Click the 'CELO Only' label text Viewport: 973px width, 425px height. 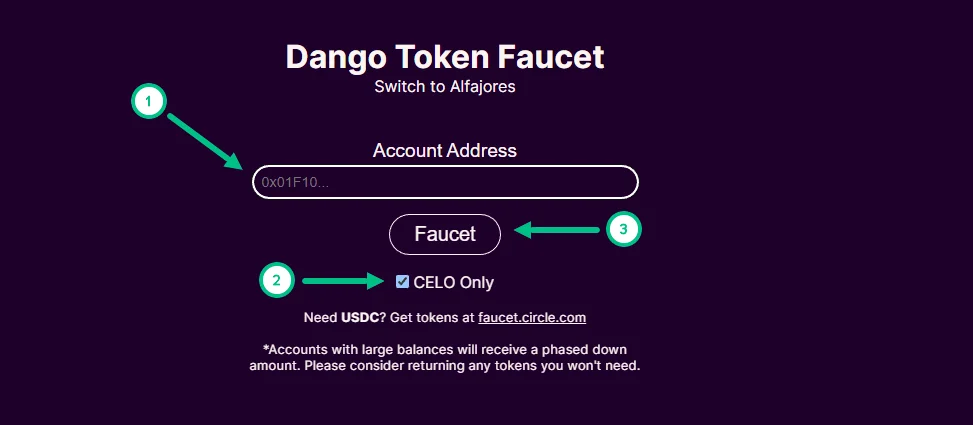click(x=454, y=283)
